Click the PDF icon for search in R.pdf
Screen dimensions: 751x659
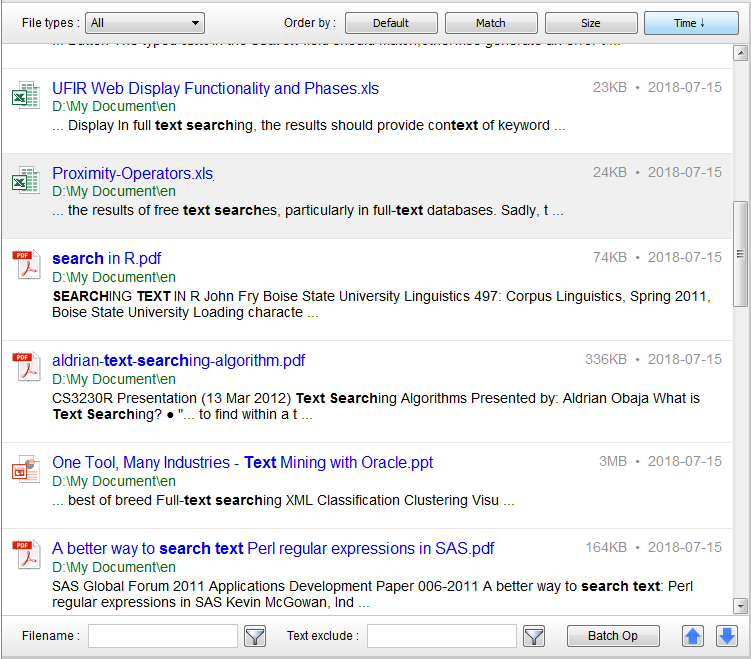click(x=25, y=267)
